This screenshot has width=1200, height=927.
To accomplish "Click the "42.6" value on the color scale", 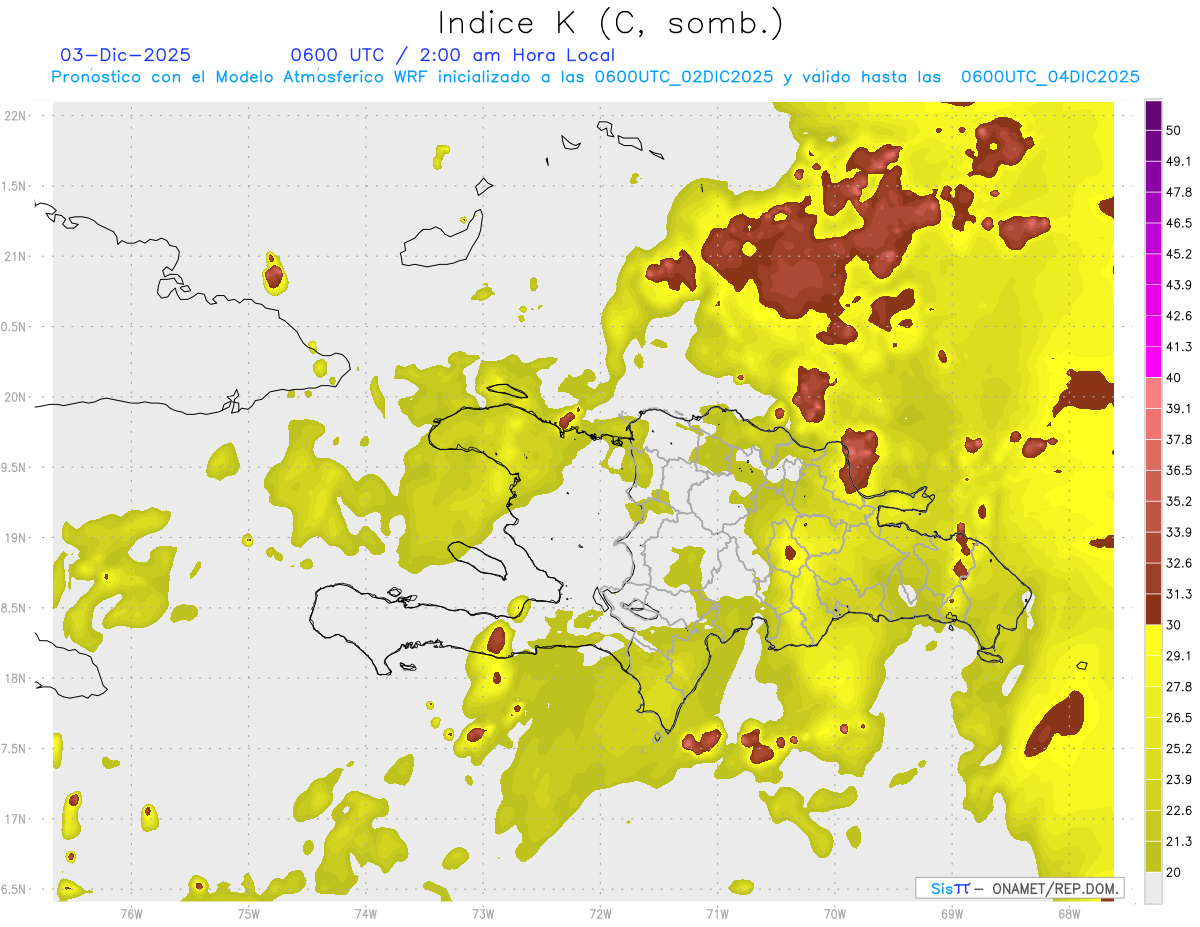I will point(1179,316).
